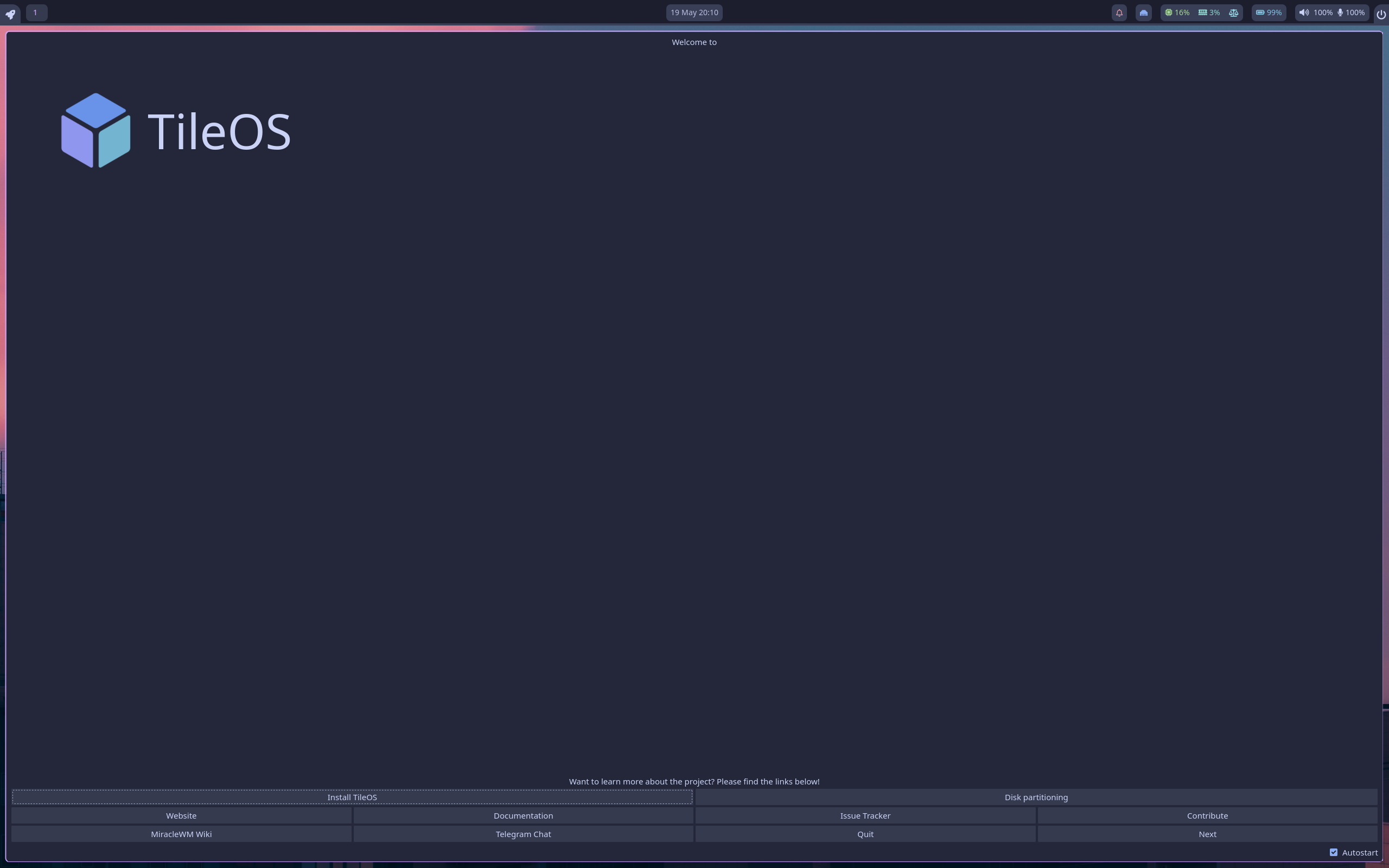Image resolution: width=1389 pixels, height=868 pixels.
Task: Open the power menu icon
Action: point(1381,14)
